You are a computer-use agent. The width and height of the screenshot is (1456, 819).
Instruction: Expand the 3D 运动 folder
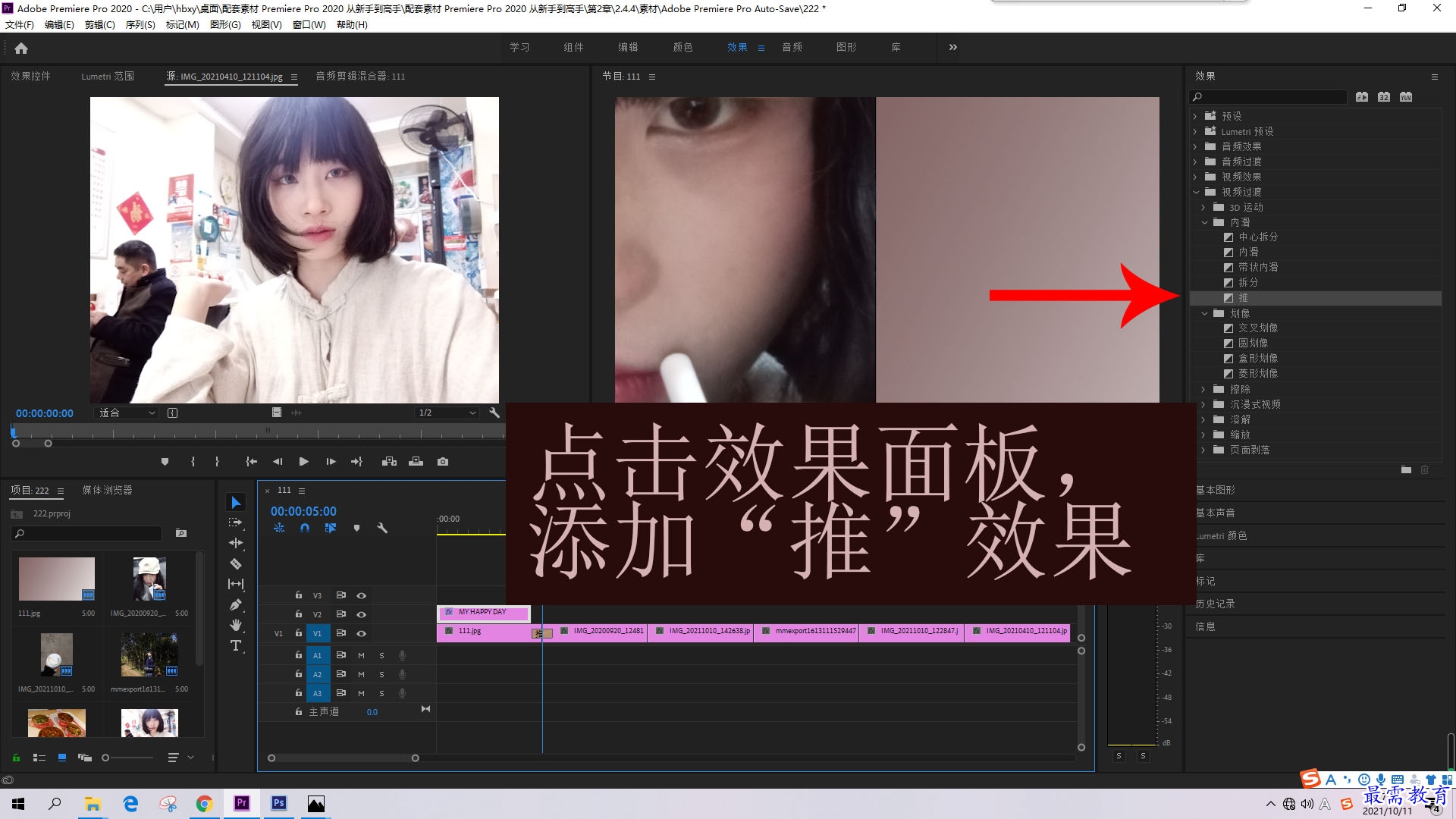pos(1203,207)
